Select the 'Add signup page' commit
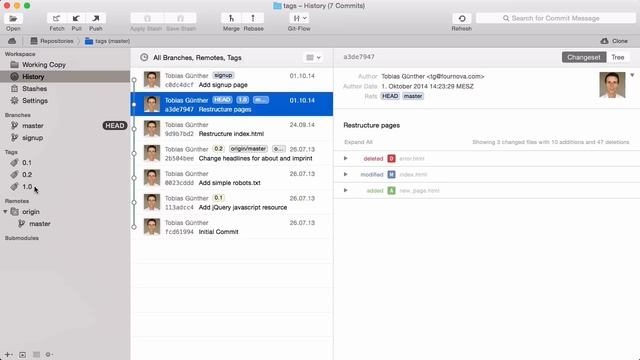The width and height of the screenshot is (640, 360). click(x=231, y=80)
